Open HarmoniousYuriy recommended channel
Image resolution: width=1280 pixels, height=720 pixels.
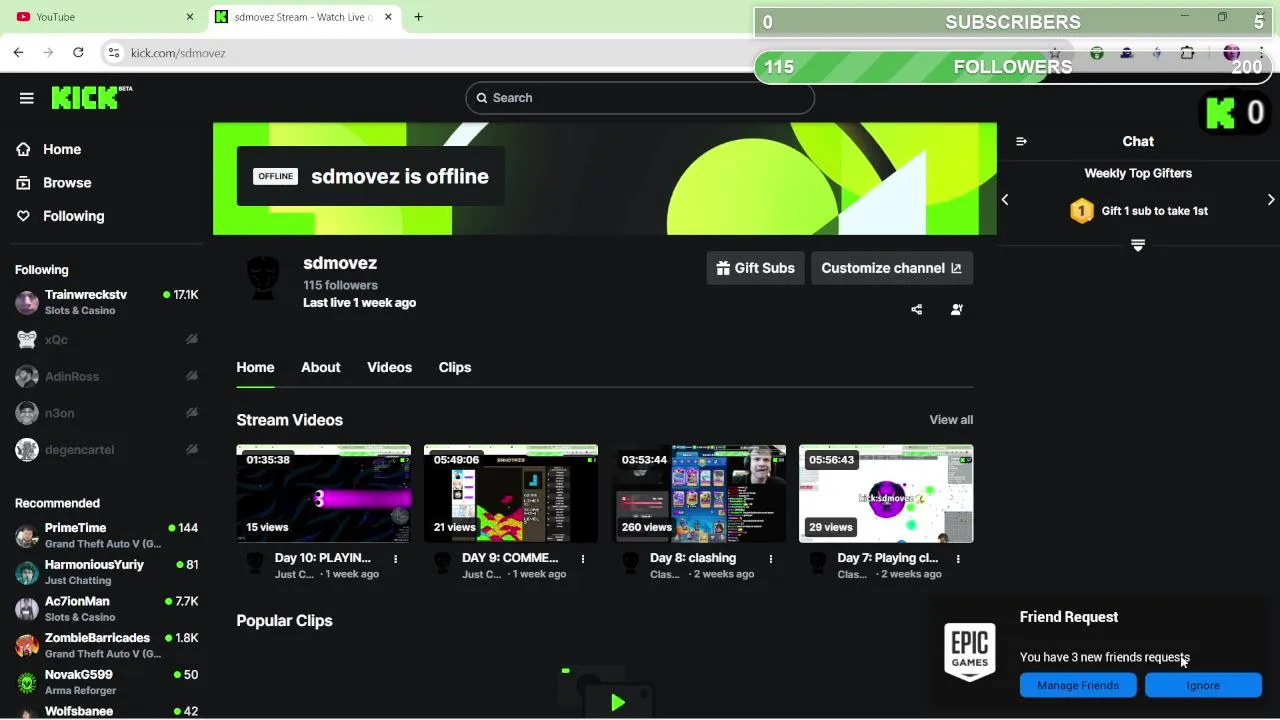106,572
